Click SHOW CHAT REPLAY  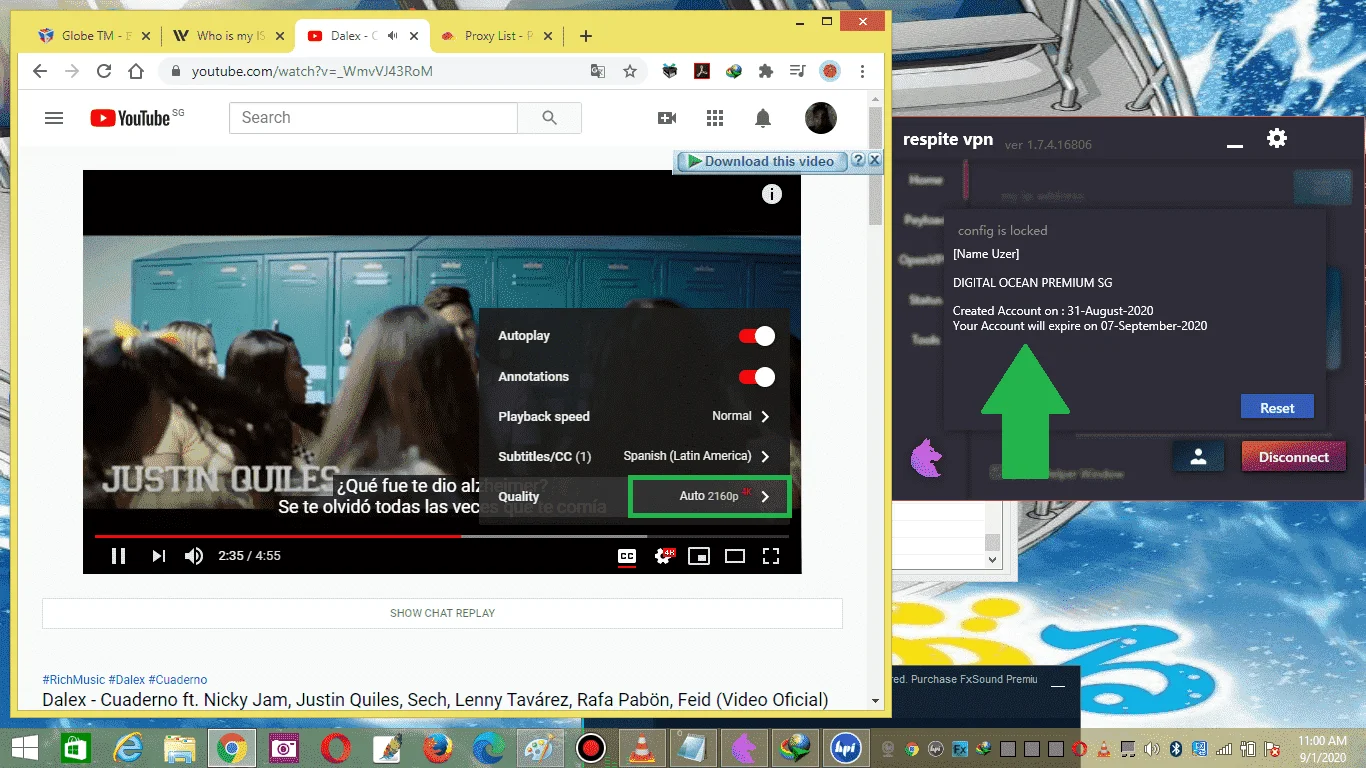tap(442, 613)
